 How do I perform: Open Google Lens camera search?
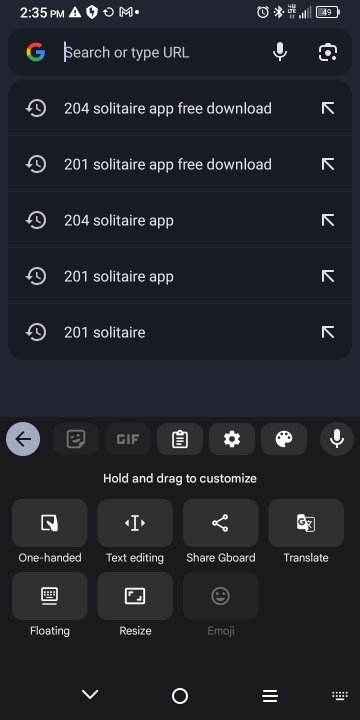point(328,52)
